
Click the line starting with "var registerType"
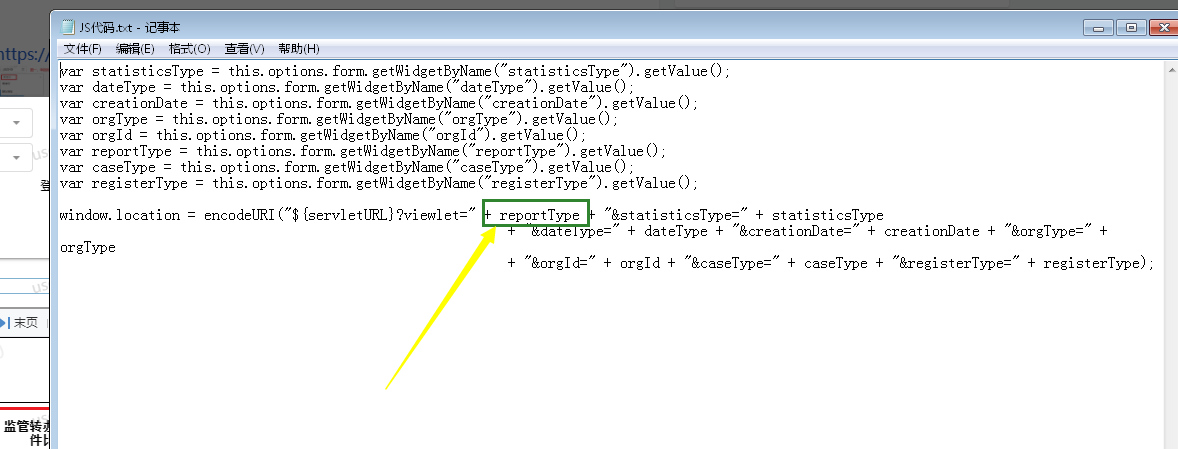coord(379,183)
